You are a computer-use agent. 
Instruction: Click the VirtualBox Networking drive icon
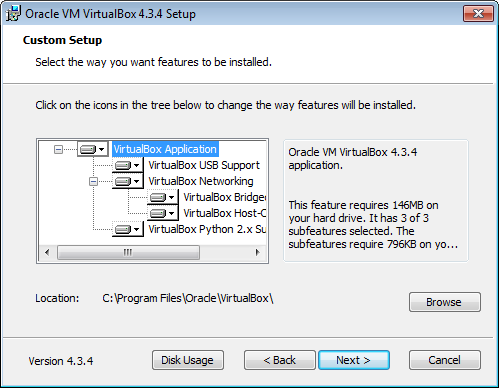click(x=128, y=181)
